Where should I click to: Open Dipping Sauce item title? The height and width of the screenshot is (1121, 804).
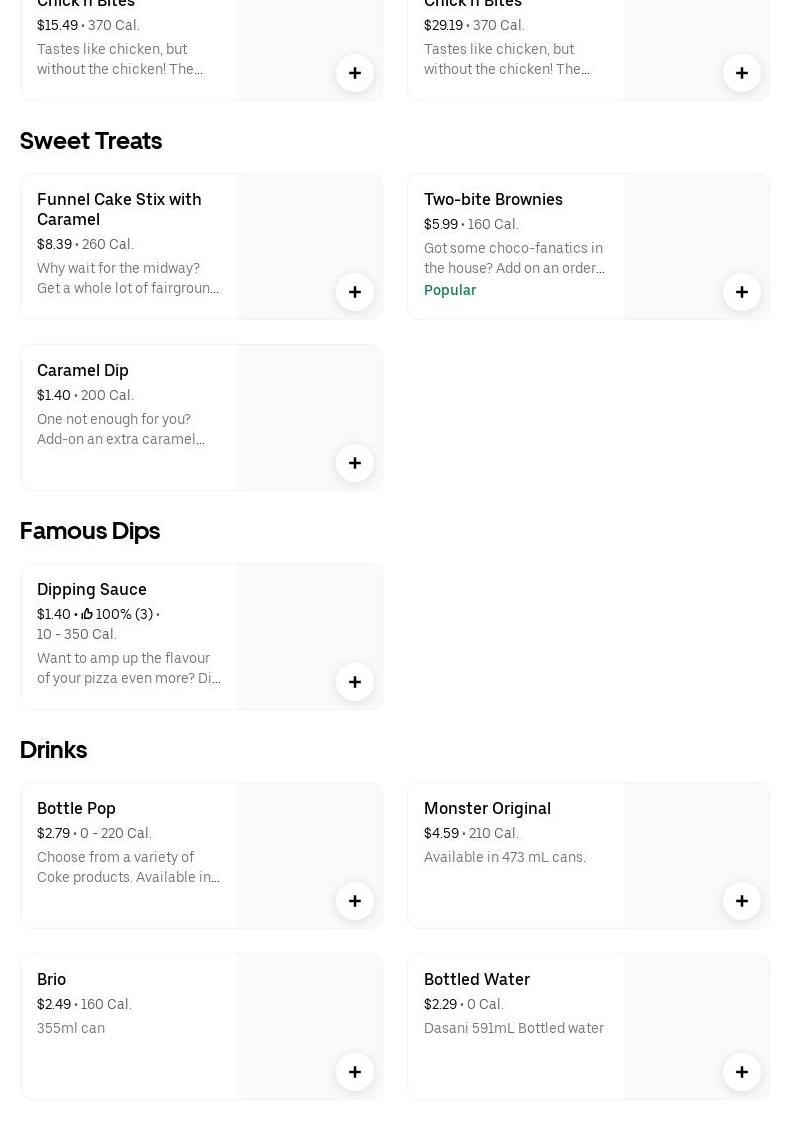(x=92, y=589)
